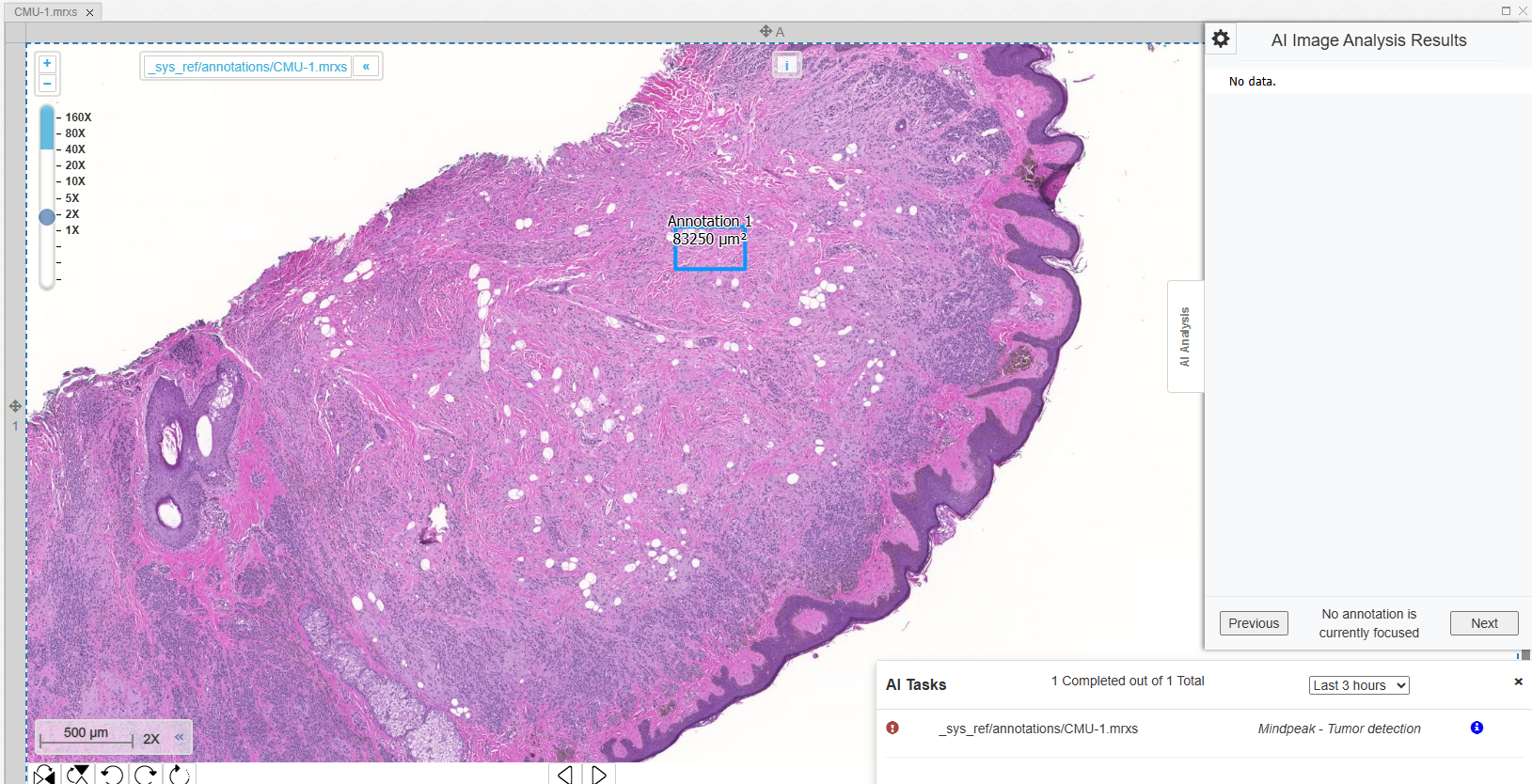
Task: Show slide info with the i icon
Action: [787, 65]
